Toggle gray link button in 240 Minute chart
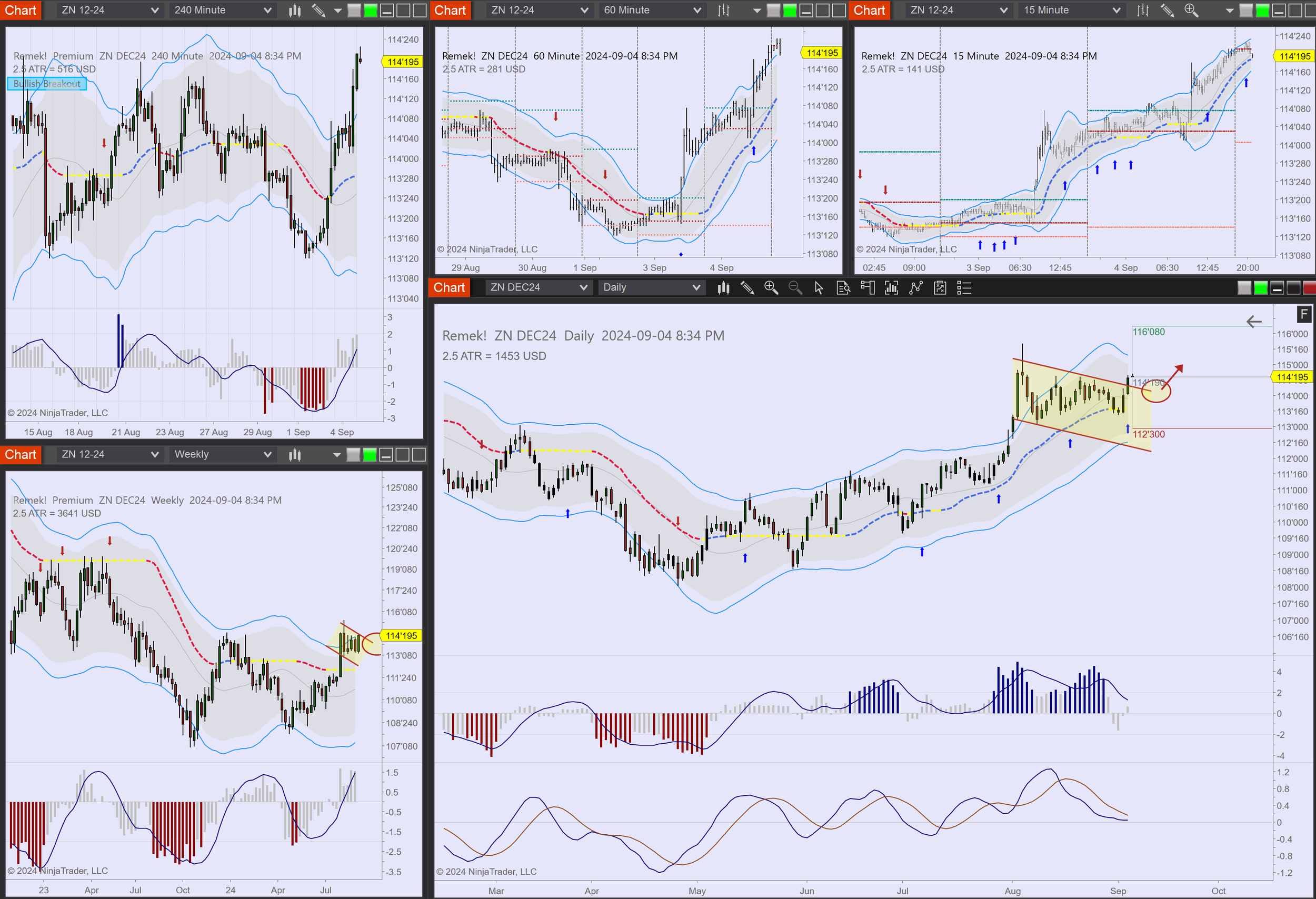Viewport: 1316px width, 899px height. pos(354,10)
